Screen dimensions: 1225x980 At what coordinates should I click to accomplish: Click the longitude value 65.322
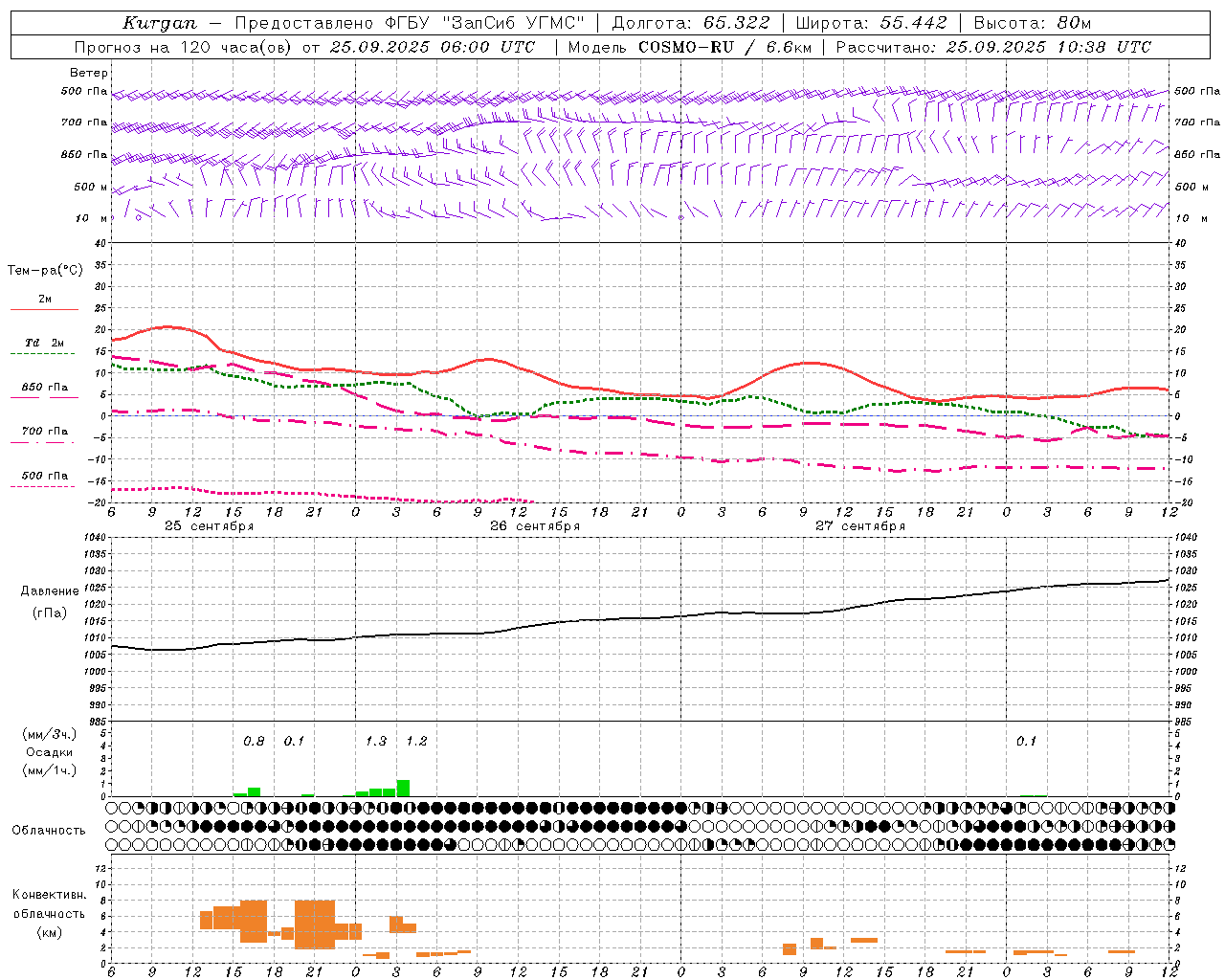click(736, 23)
